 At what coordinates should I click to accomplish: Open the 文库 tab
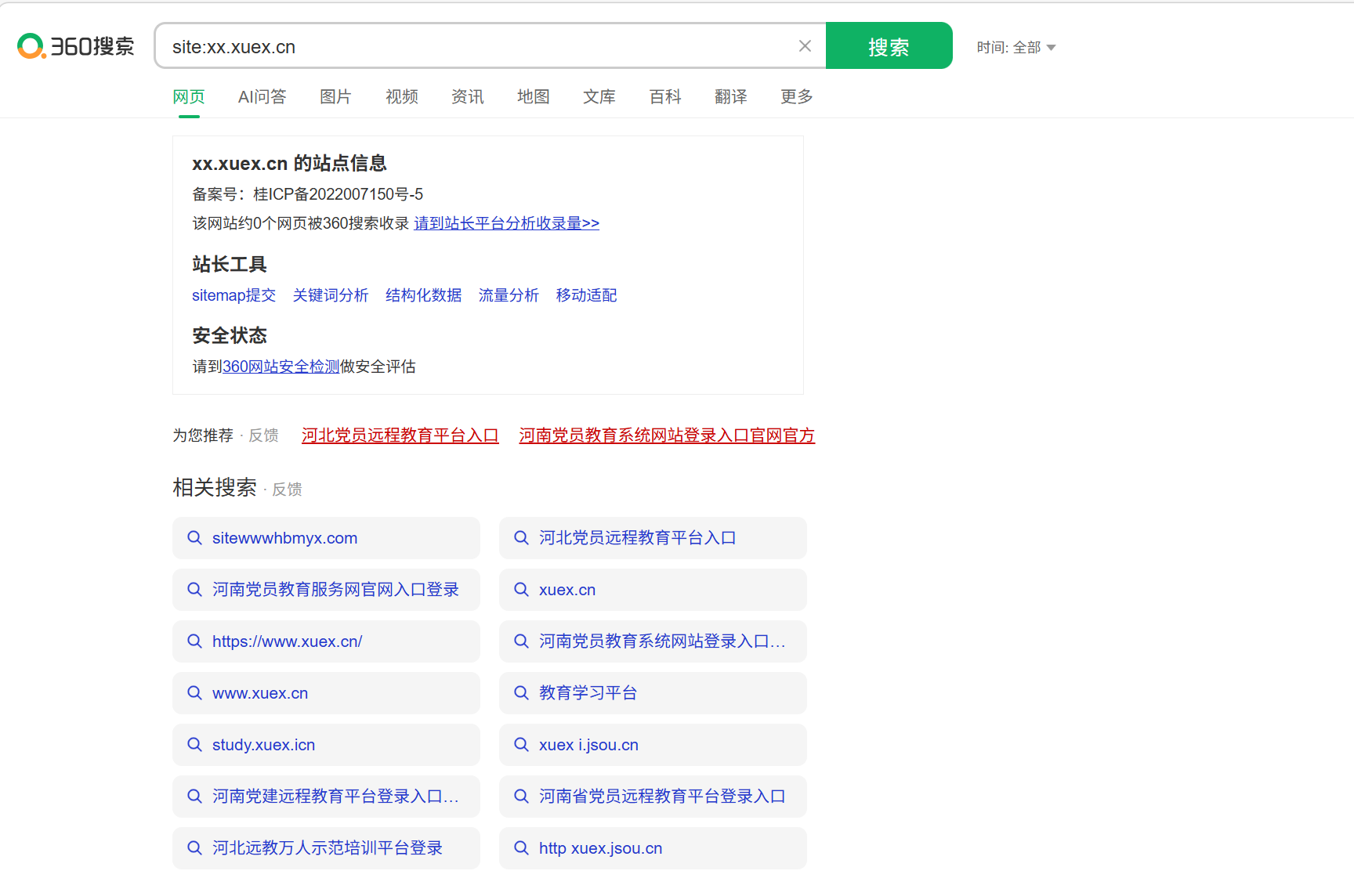(599, 96)
